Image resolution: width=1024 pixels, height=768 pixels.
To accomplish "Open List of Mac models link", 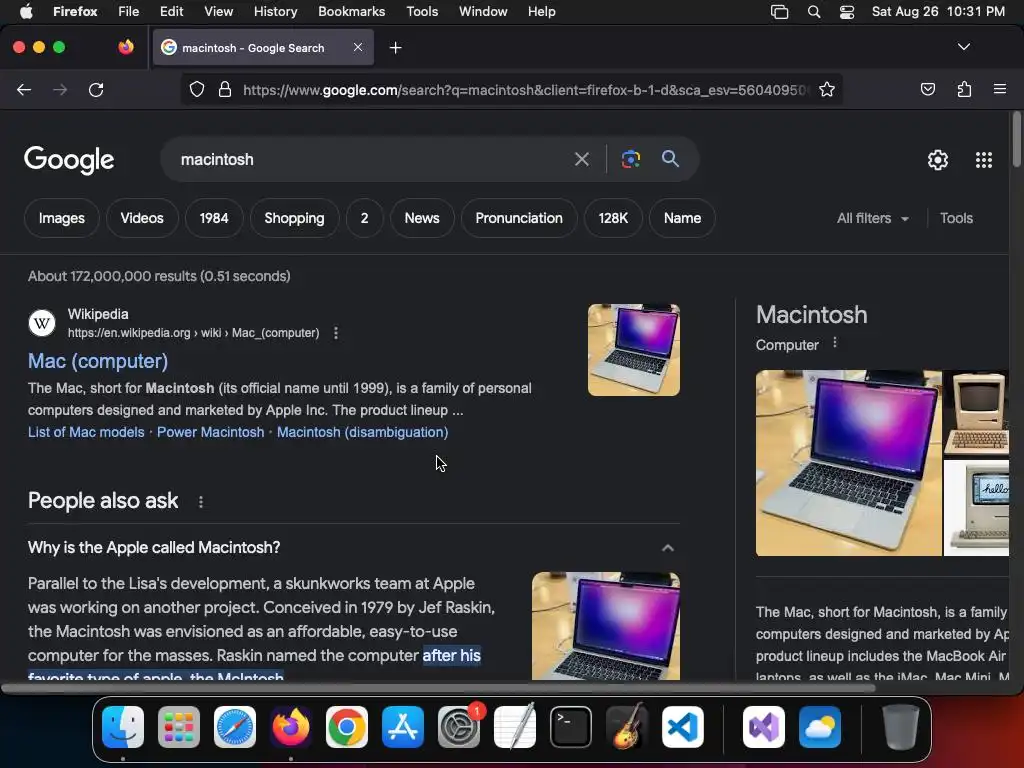I will pos(86,432).
